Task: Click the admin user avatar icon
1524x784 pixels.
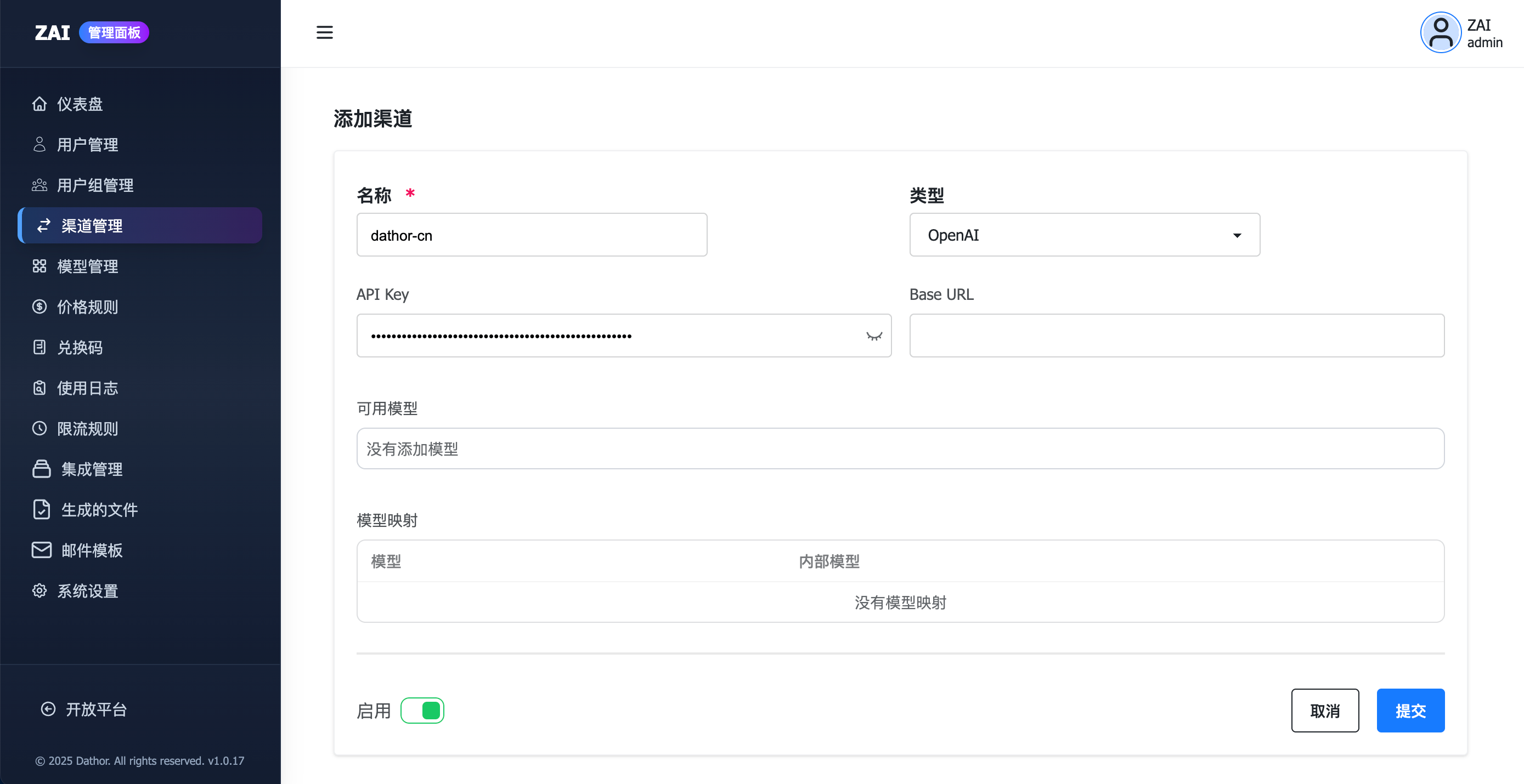Action: pos(1441,32)
